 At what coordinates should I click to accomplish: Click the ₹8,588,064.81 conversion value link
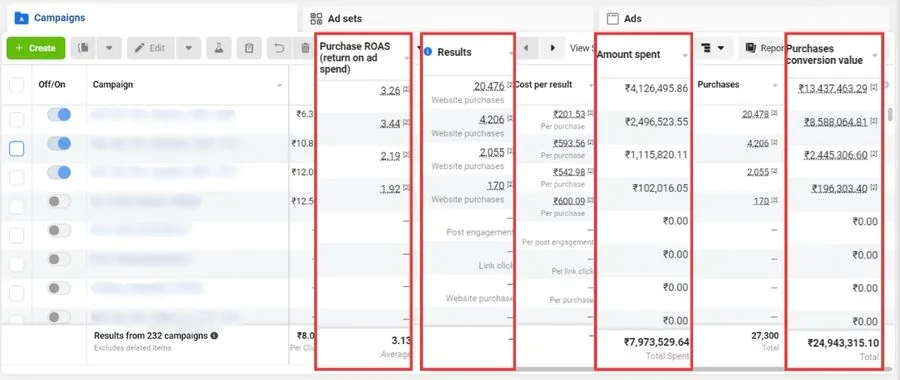(836, 122)
